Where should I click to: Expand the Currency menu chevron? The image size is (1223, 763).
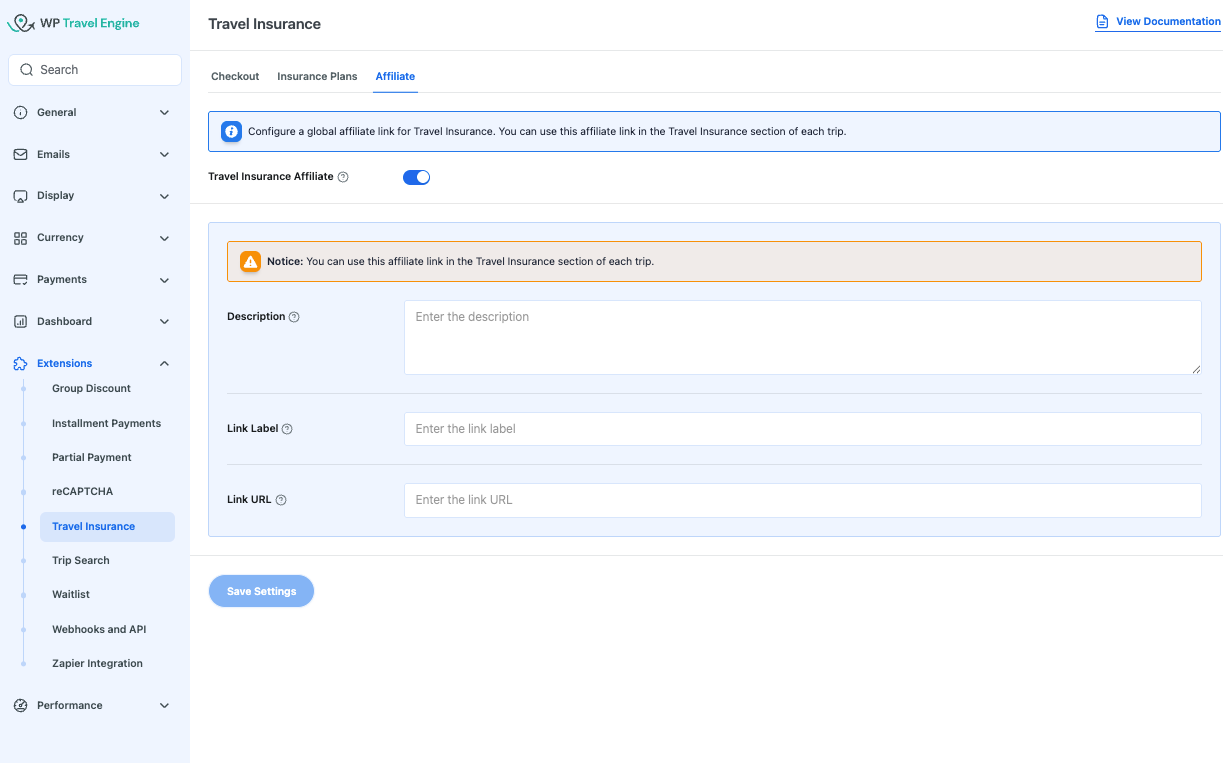(164, 238)
